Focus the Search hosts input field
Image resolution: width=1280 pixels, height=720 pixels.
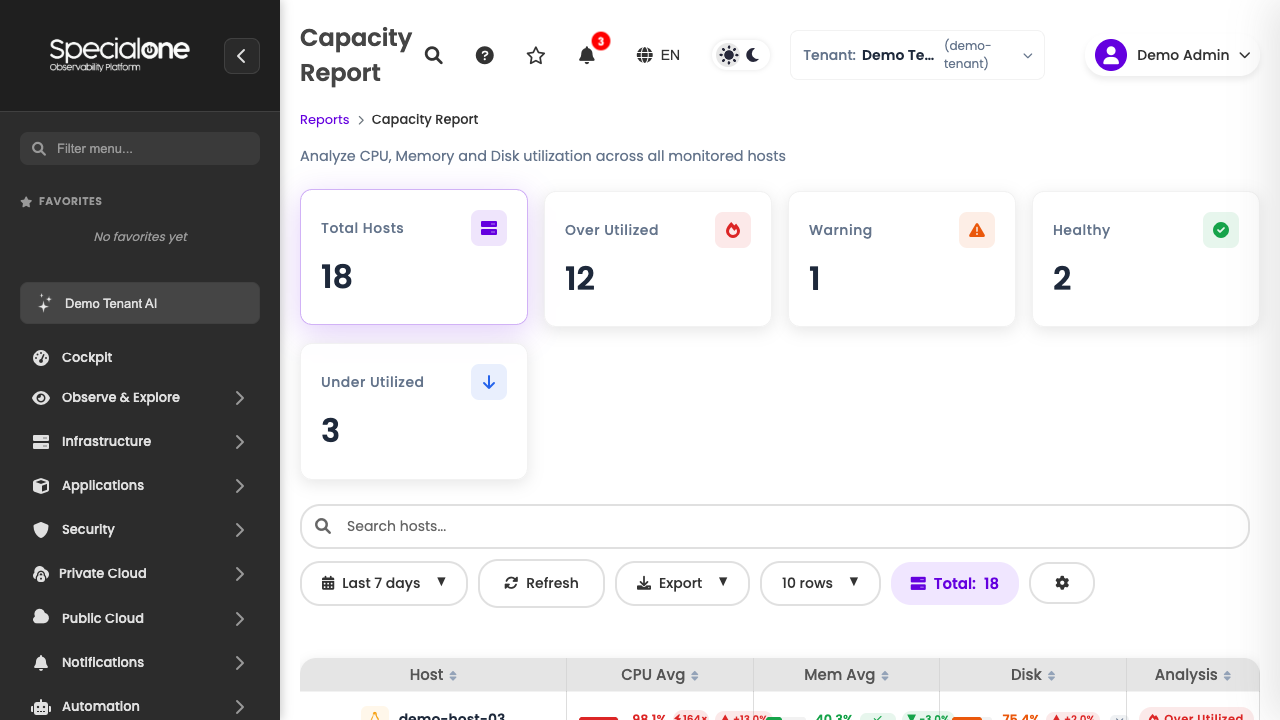pyautogui.click(x=775, y=526)
